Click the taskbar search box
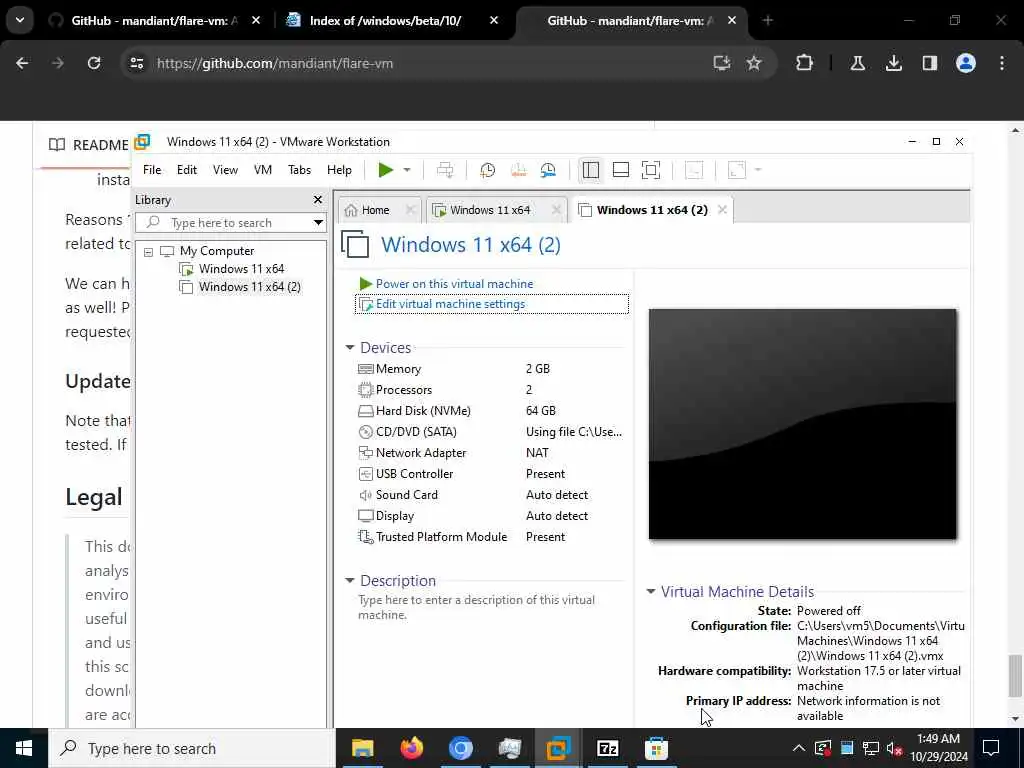 point(193,748)
